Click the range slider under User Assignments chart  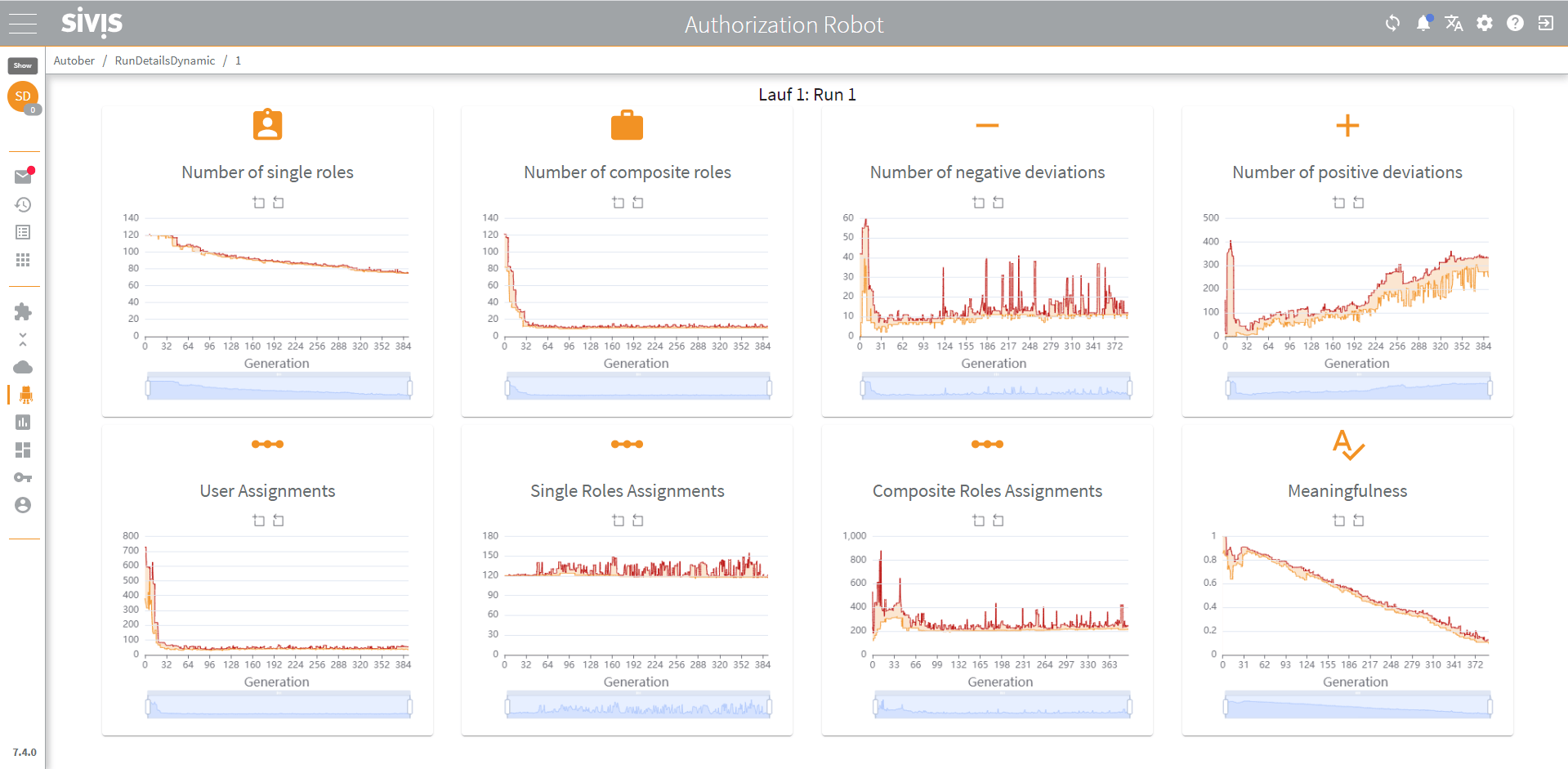[x=279, y=705]
